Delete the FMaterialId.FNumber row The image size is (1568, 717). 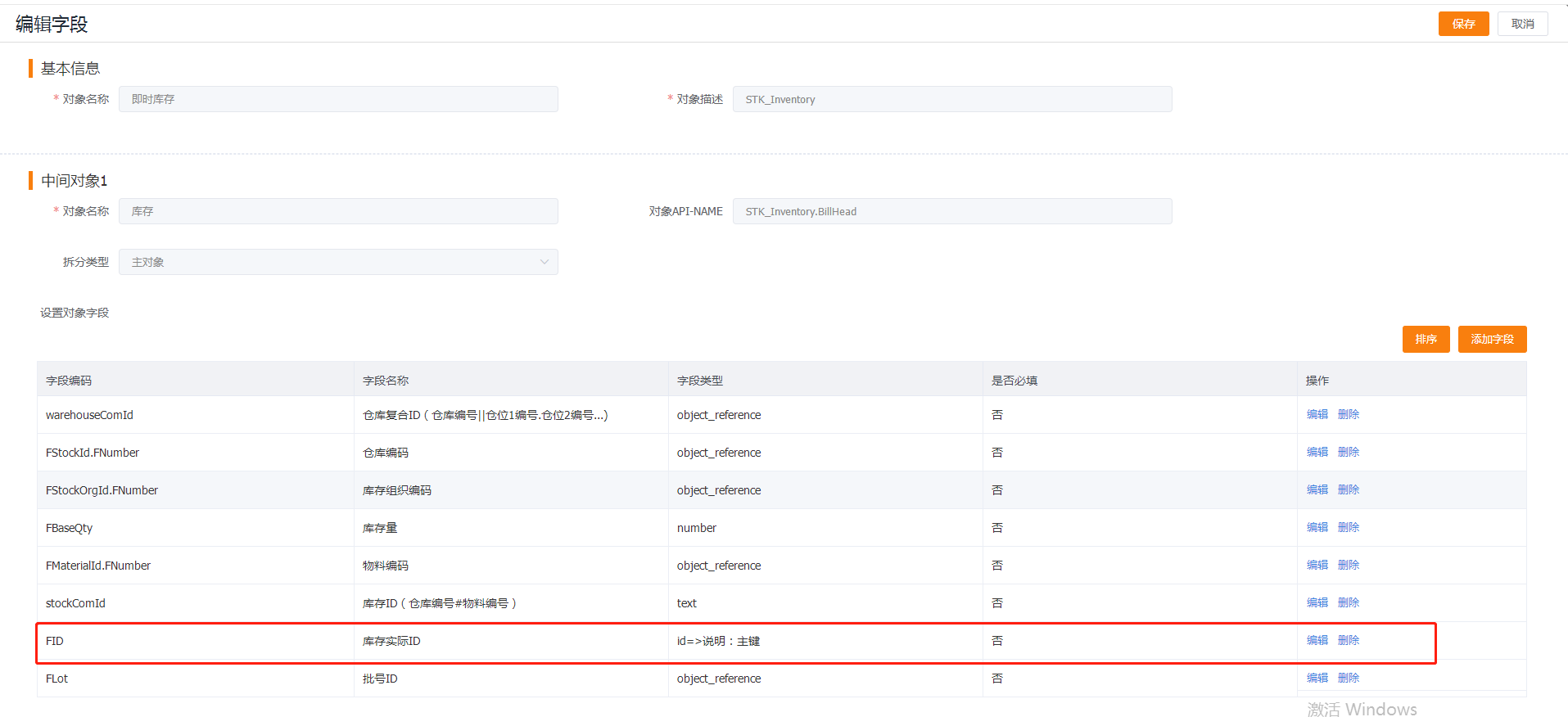1348,565
